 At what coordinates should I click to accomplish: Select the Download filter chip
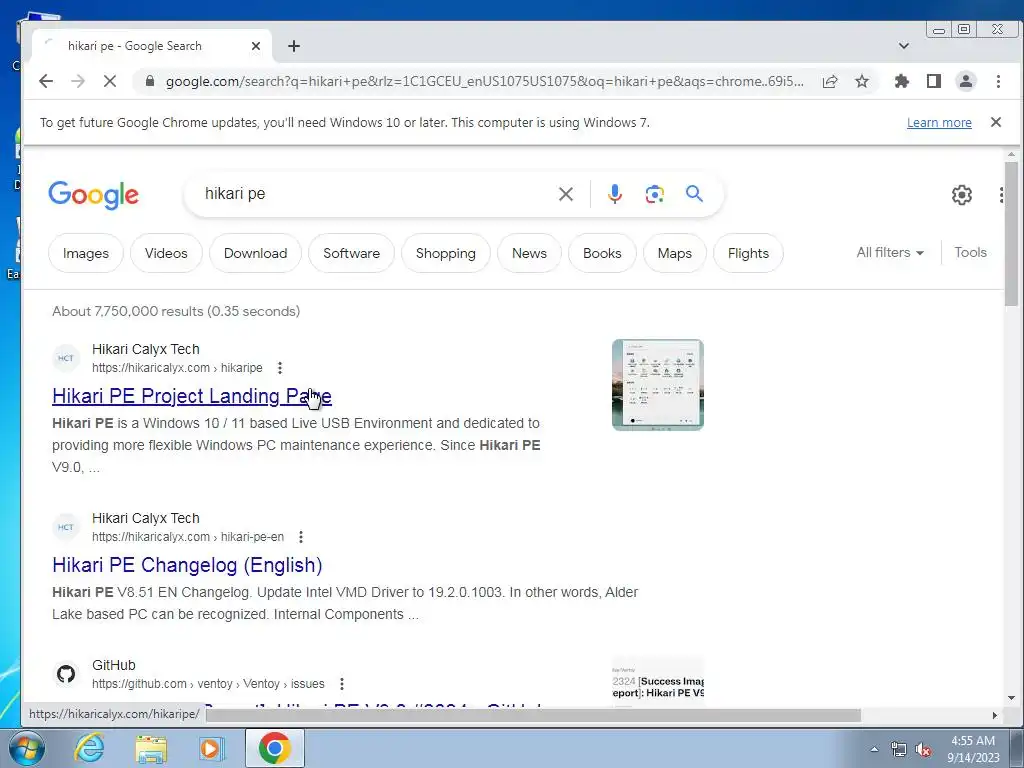(x=255, y=253)
